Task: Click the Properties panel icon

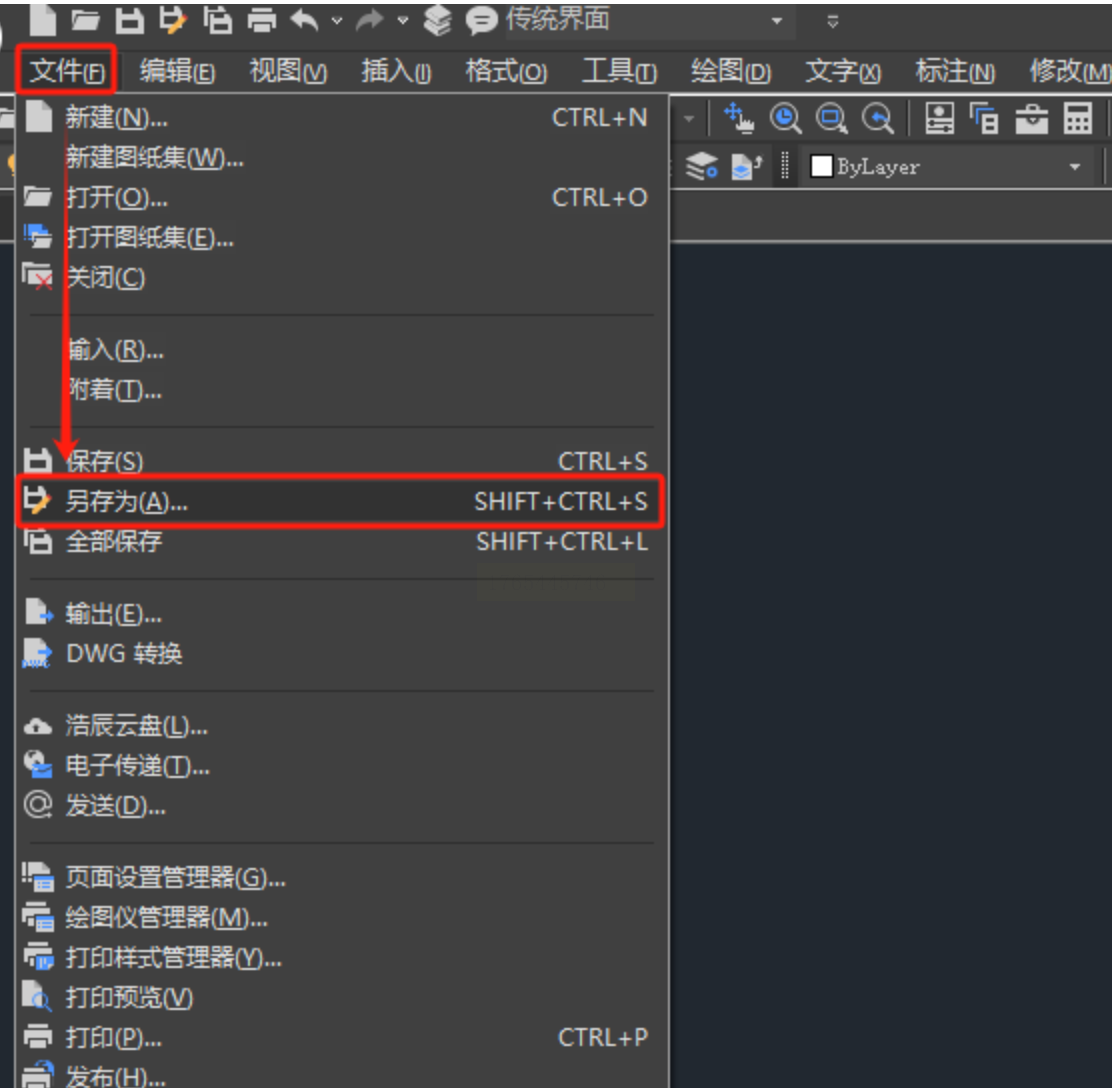Action: (x=940, y=118)
